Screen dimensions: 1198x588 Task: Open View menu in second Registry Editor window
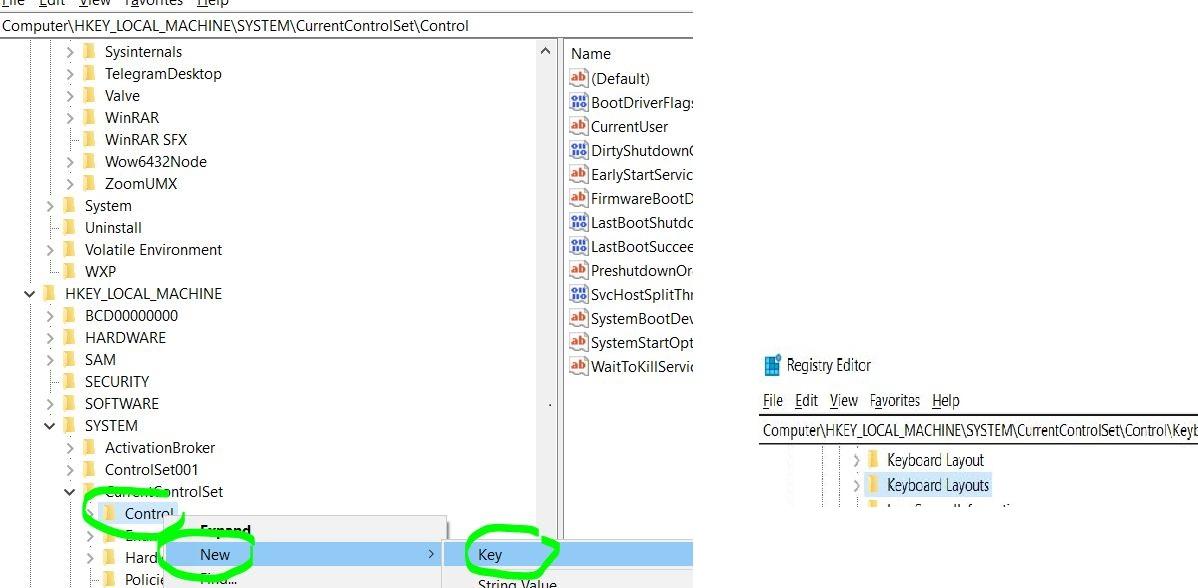[843, 400]
